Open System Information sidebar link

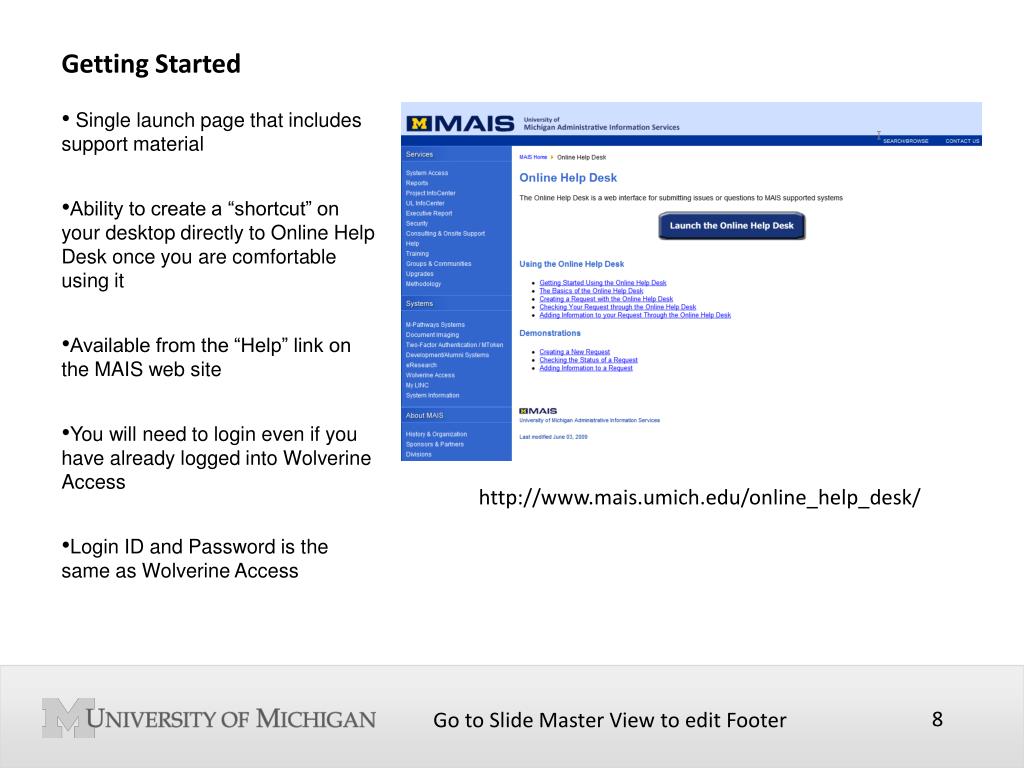pos(432,395)
